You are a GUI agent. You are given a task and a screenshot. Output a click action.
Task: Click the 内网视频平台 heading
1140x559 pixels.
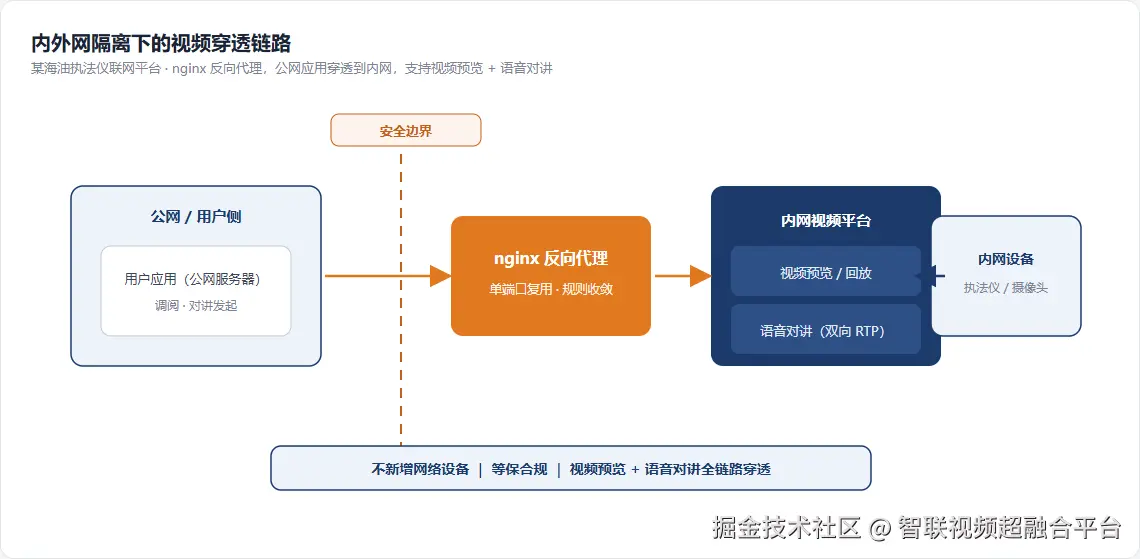[826, 221]
